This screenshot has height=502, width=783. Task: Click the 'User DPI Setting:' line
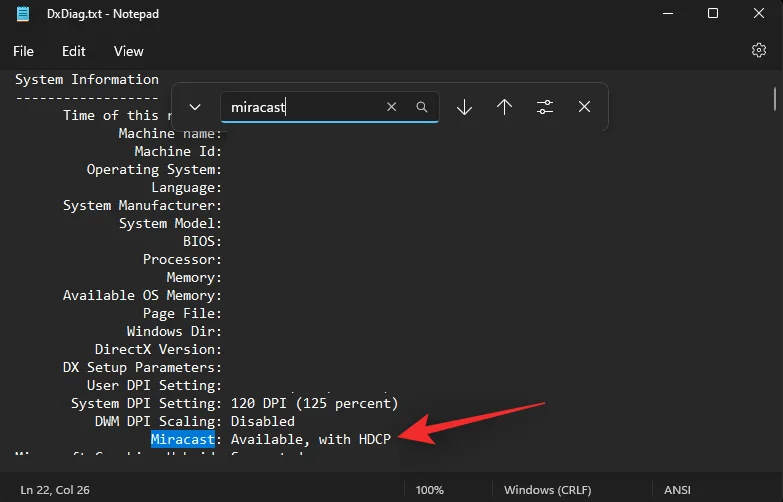coord(154,385)
